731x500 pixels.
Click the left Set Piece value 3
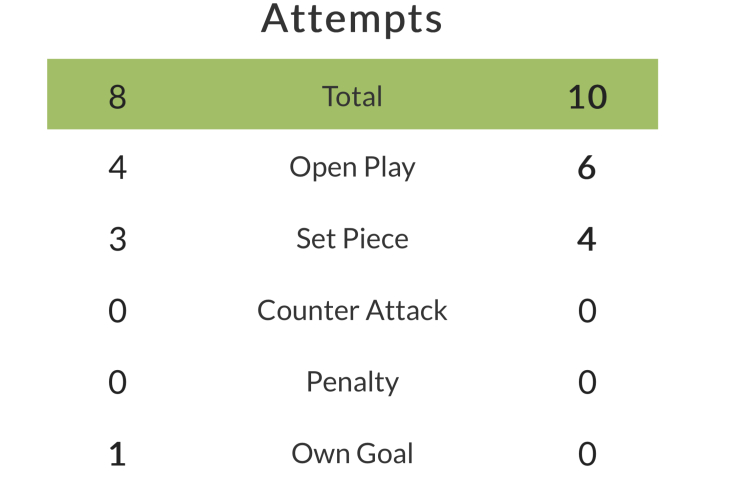tap(117, 240)
